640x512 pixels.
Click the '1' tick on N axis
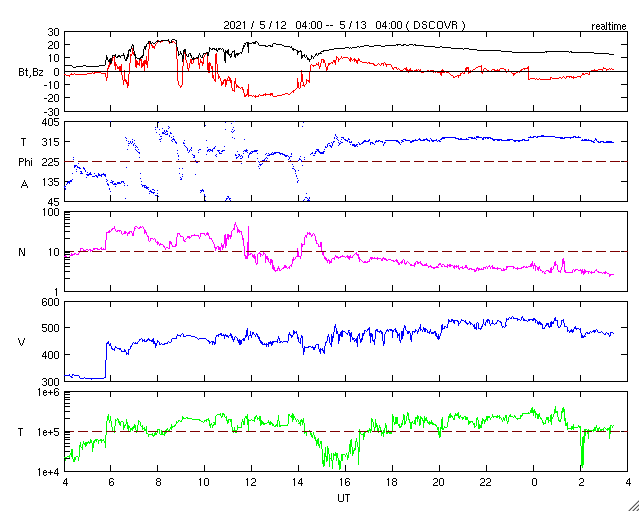click(56, 292)
